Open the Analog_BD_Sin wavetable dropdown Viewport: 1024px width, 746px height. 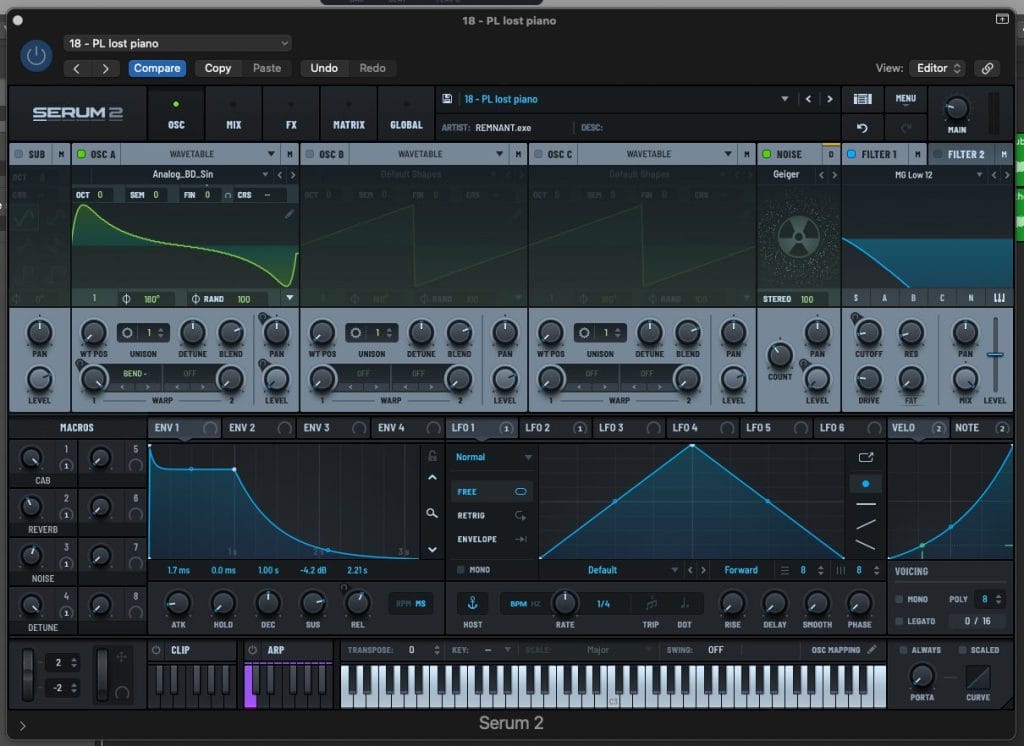pos(265,174)
